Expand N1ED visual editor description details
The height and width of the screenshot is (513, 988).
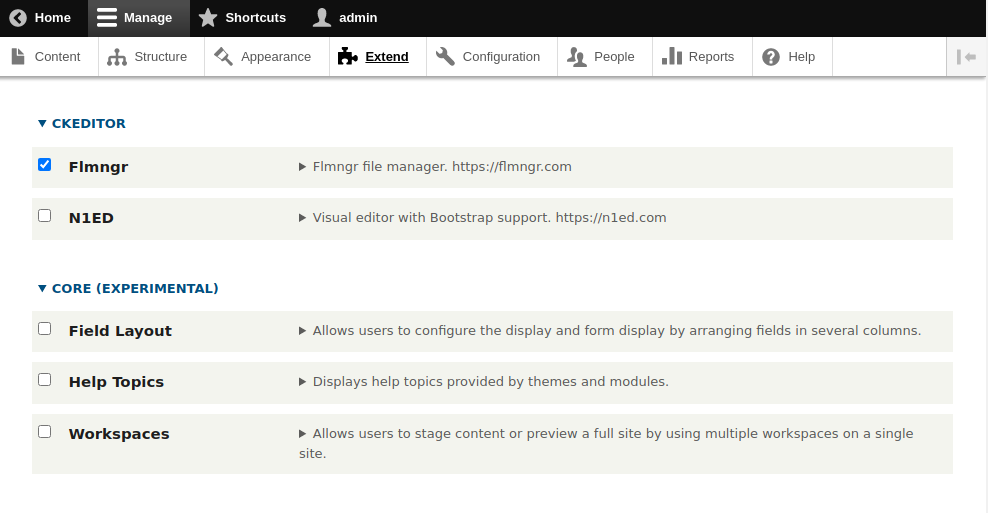pos(483,218)
